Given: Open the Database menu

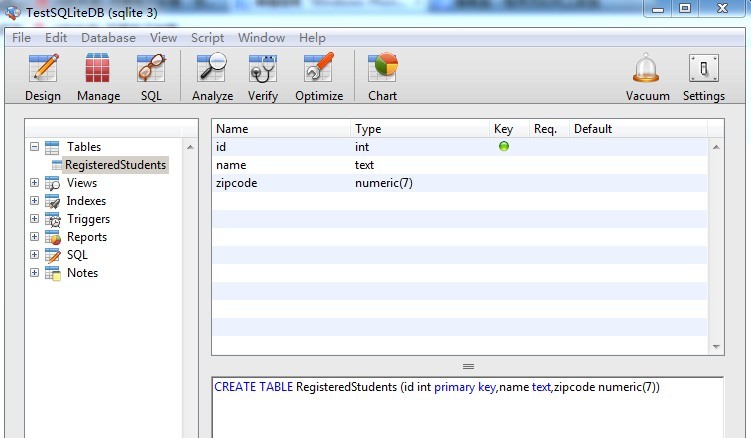Looking at the screenshot, I should [x=108, y=38].
